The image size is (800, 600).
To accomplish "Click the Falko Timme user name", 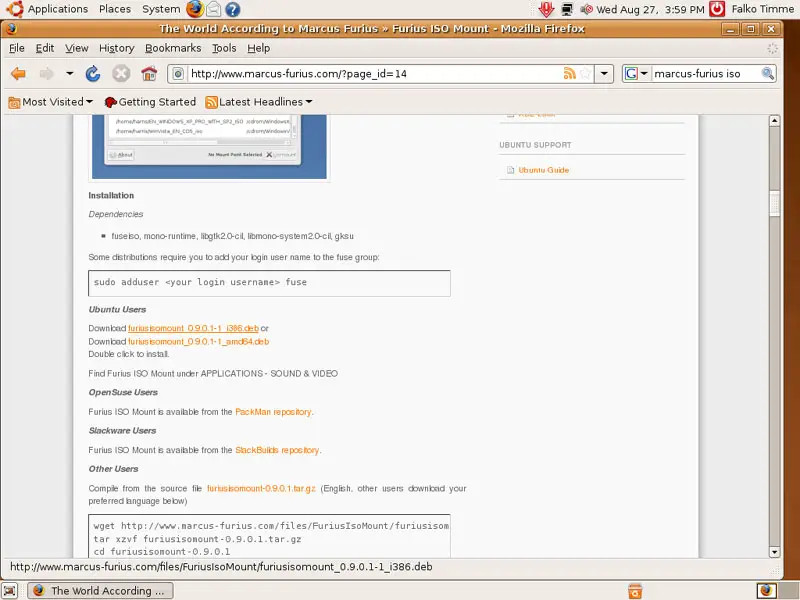I will click(762, 9).
